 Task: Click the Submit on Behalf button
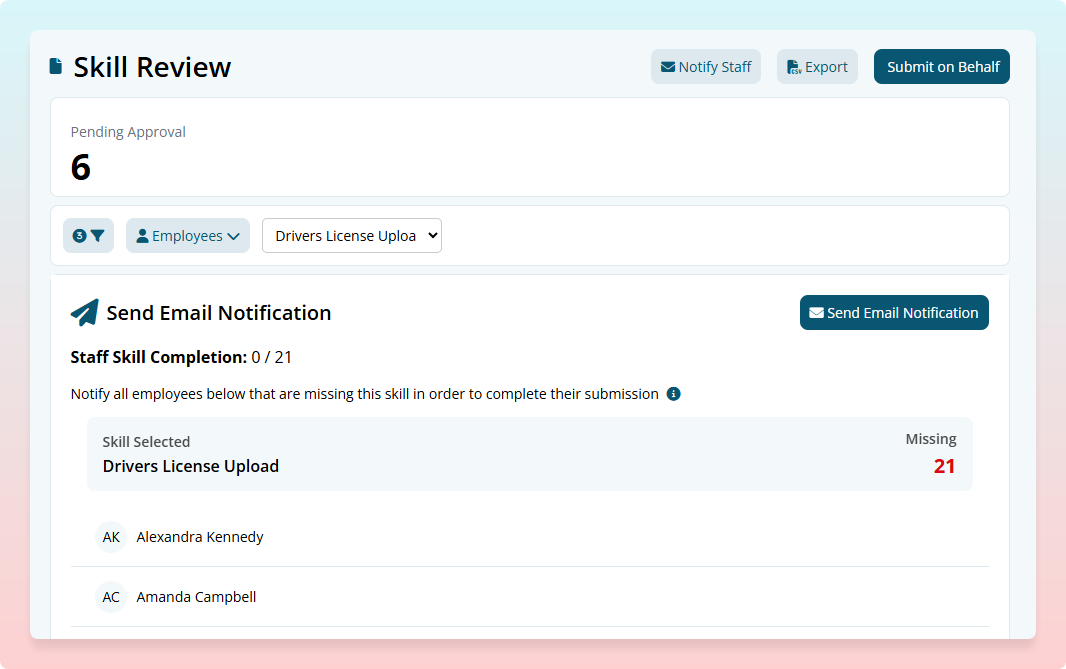pyautogui.click(x=941, y=66)
